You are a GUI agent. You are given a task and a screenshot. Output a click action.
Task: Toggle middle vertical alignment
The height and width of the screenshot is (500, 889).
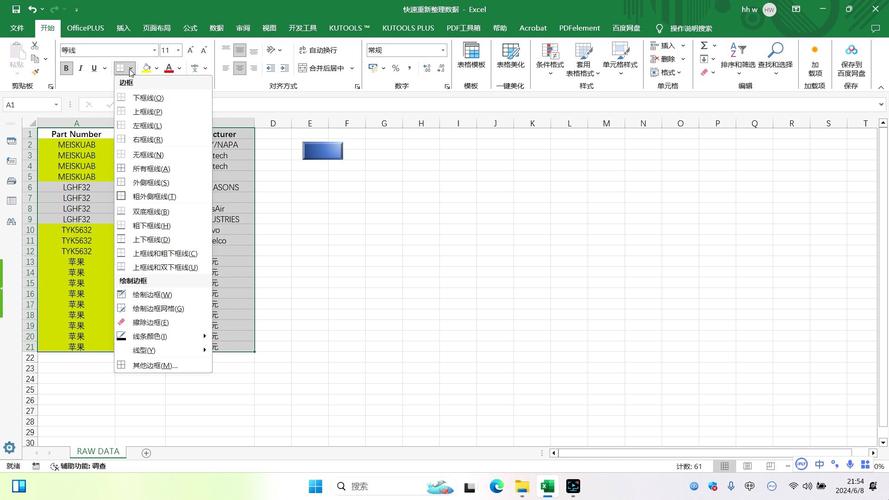240,50
